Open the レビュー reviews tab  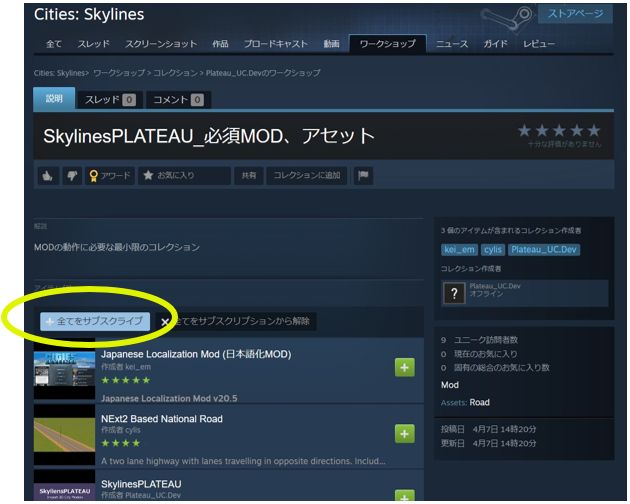point(539,44)
